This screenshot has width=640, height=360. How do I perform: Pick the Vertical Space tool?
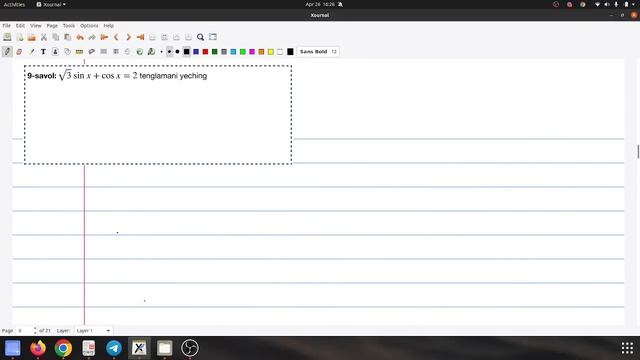(x=116, y=52)
